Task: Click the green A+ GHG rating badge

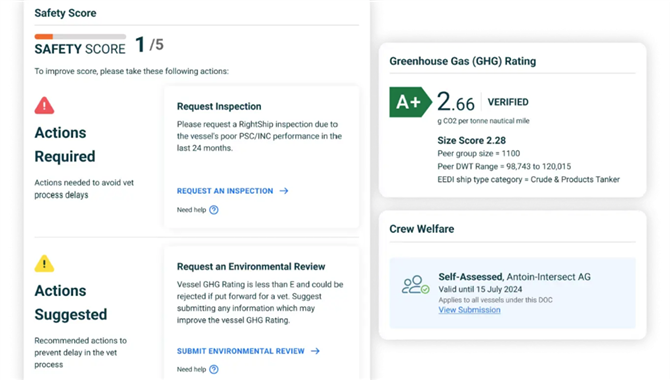Action: click(x=410, y=102)
